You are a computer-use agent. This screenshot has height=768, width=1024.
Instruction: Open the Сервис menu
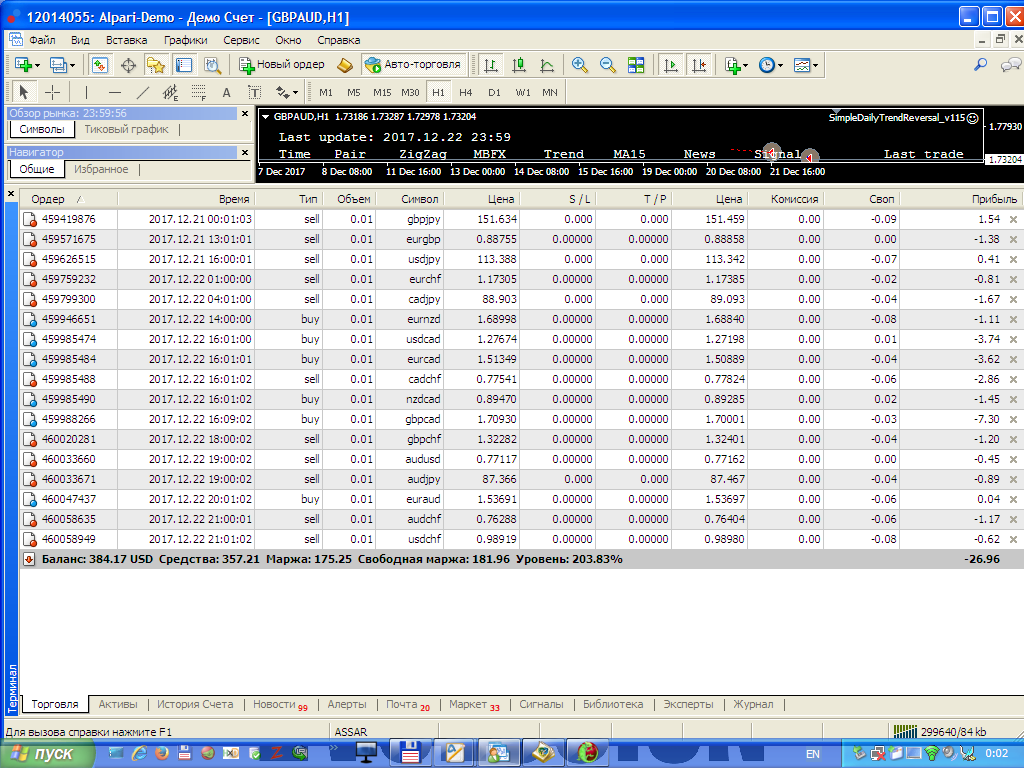[241, 40]
